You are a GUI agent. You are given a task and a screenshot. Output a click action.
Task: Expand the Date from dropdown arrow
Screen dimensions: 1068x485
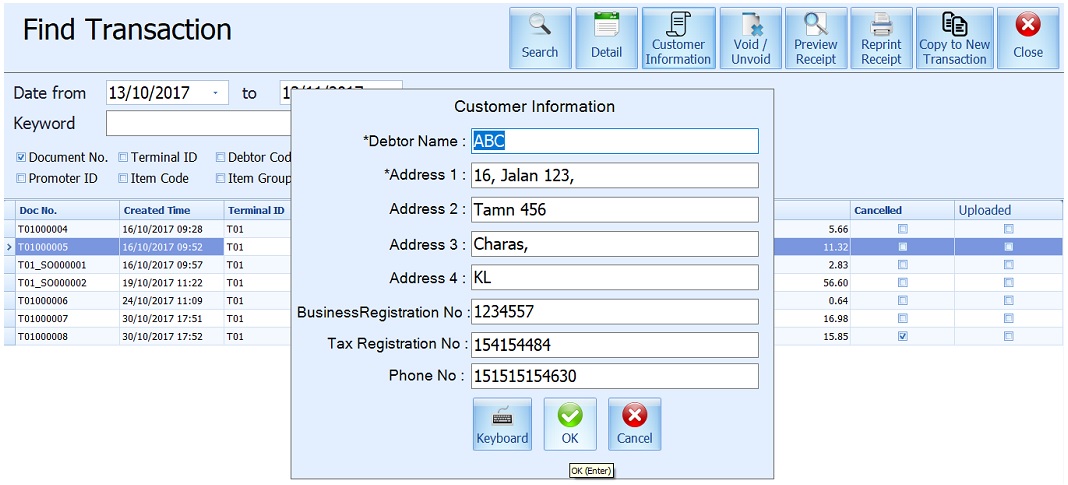216,93
